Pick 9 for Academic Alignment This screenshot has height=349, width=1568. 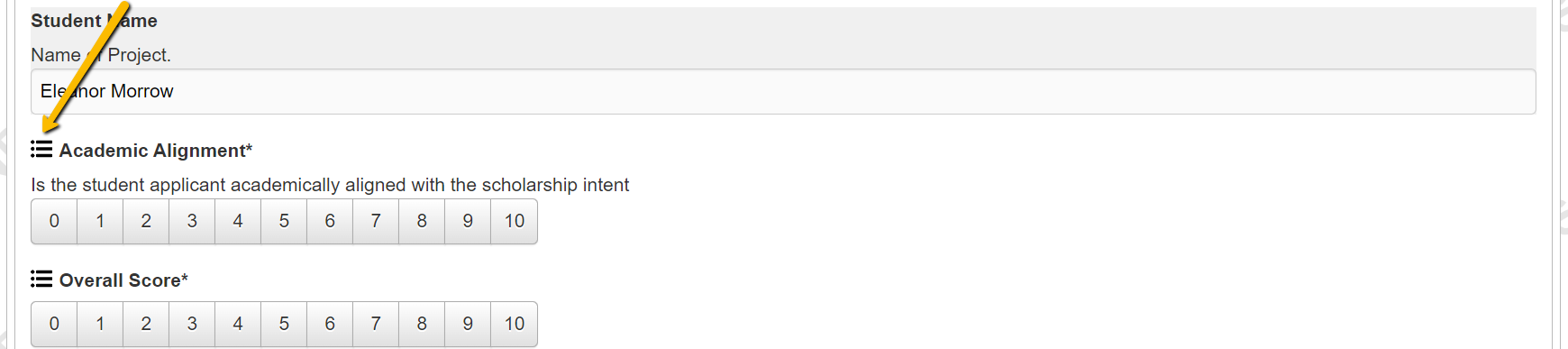[x=468, y=222]
